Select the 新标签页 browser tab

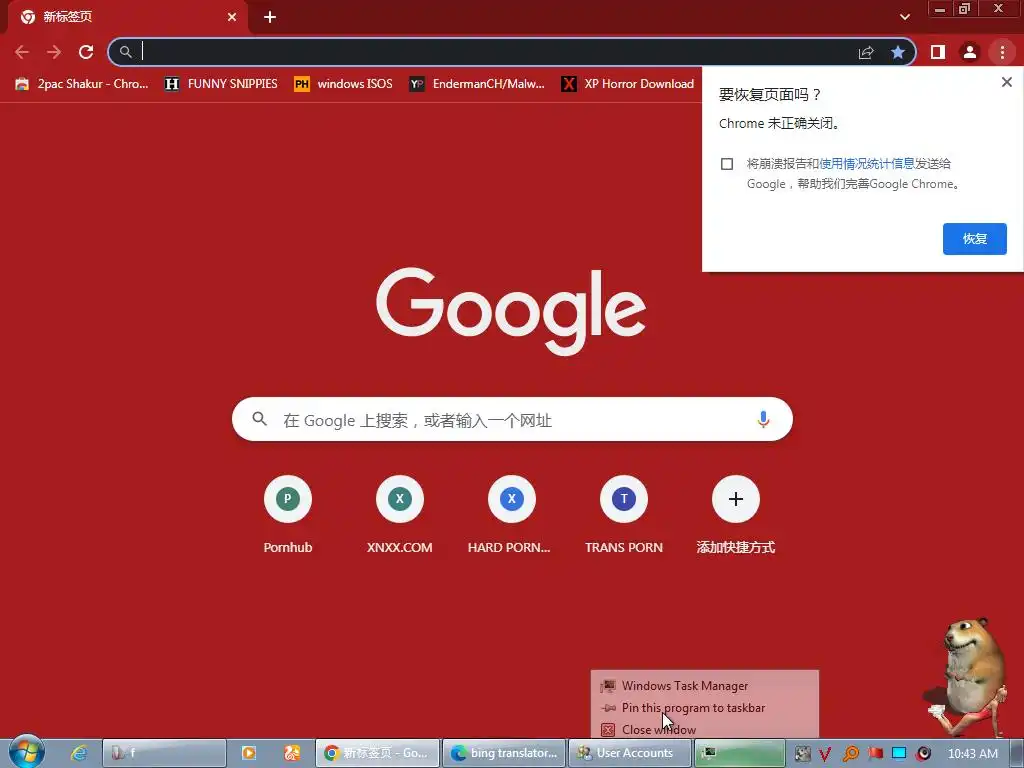[x=127, y=17]
